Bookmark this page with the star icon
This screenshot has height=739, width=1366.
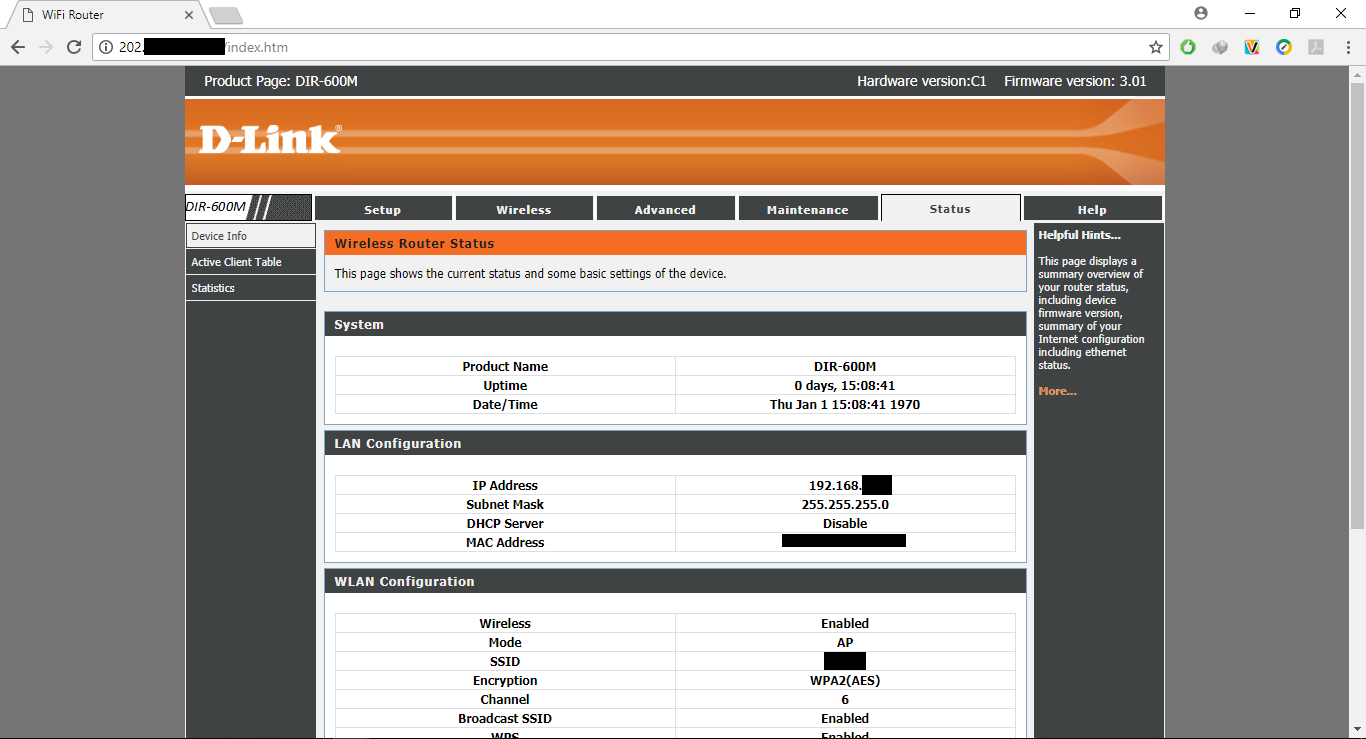(1156, 47)
